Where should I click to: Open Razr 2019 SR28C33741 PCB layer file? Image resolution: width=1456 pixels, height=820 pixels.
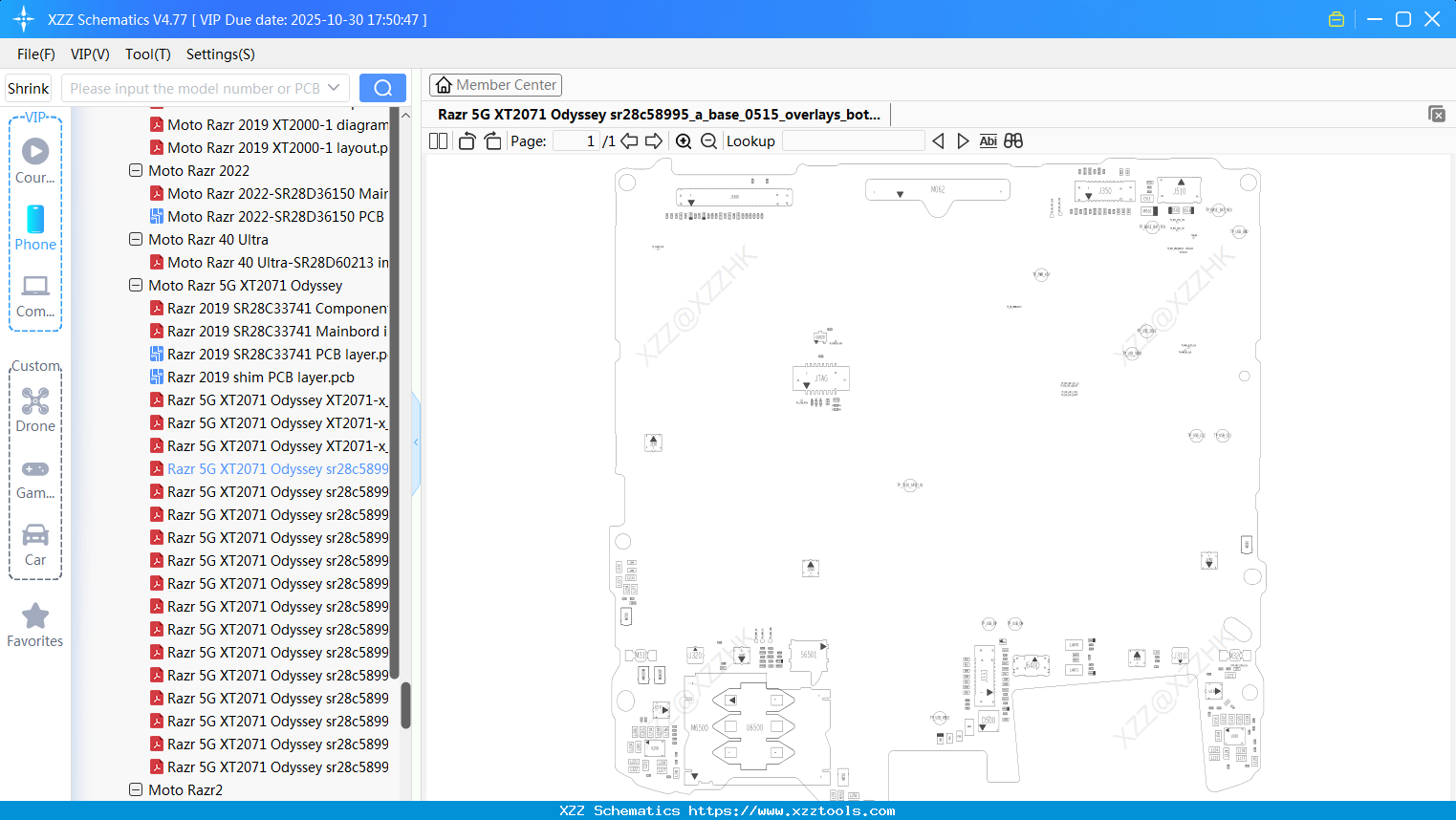277,355
